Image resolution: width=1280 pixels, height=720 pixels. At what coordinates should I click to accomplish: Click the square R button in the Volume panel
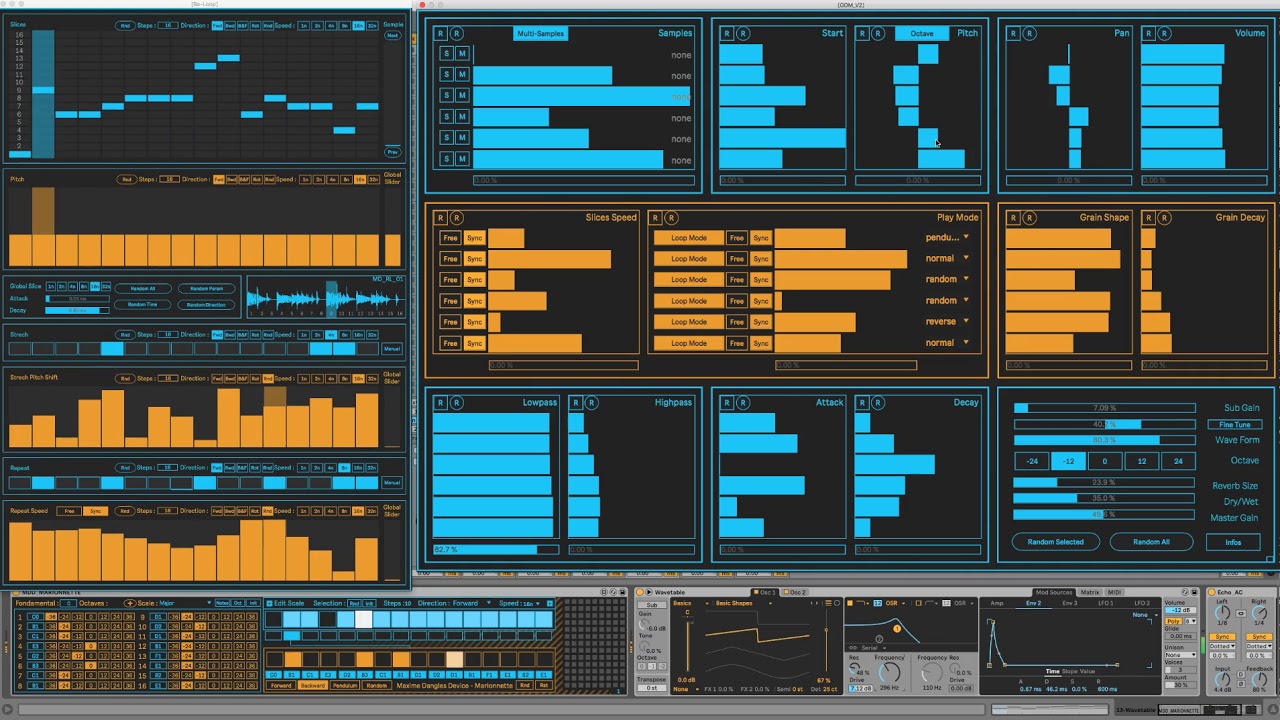(1148, 33)
